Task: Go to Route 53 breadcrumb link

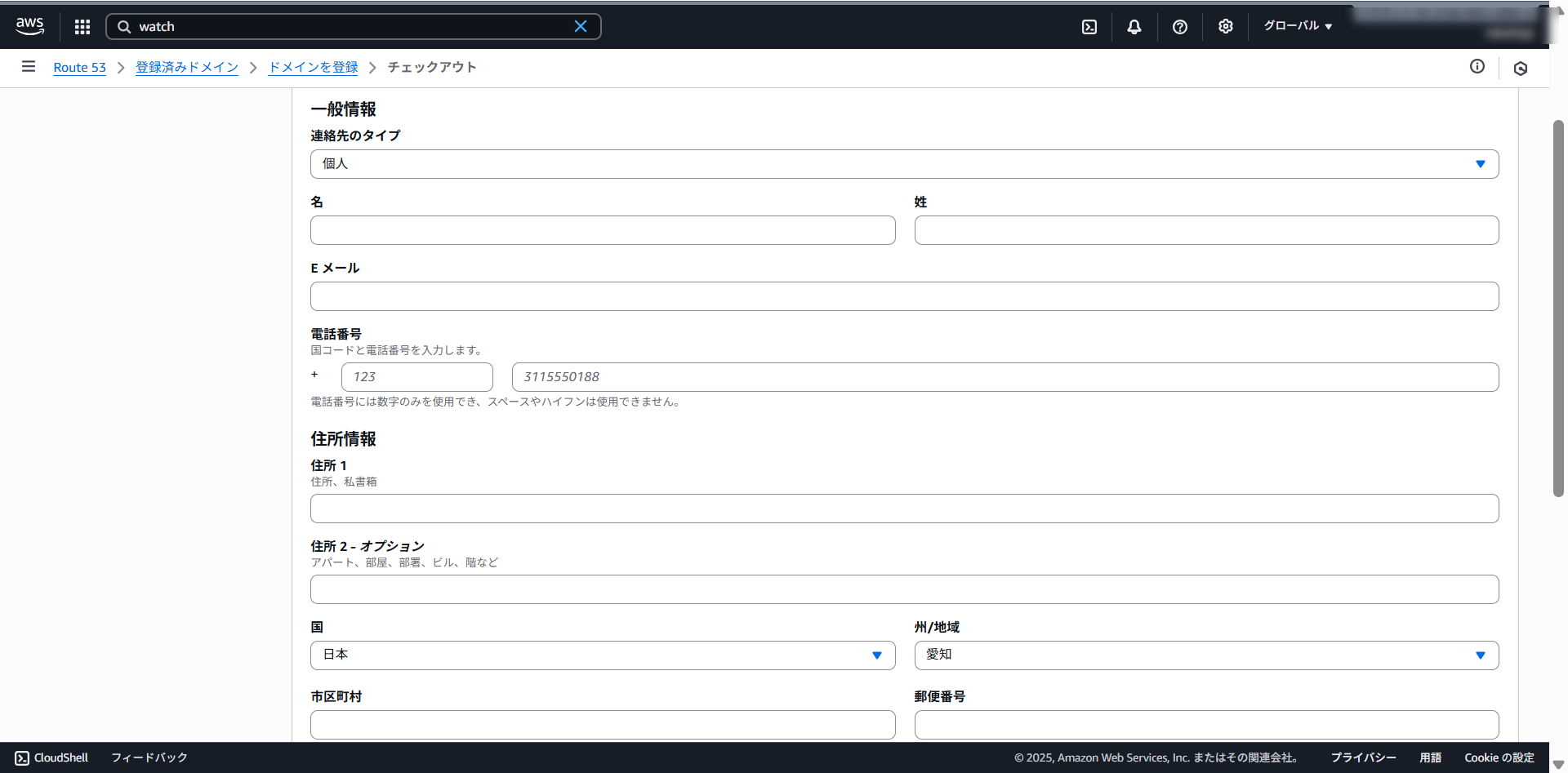Action: pyautogui.click(x=79, y=68)
